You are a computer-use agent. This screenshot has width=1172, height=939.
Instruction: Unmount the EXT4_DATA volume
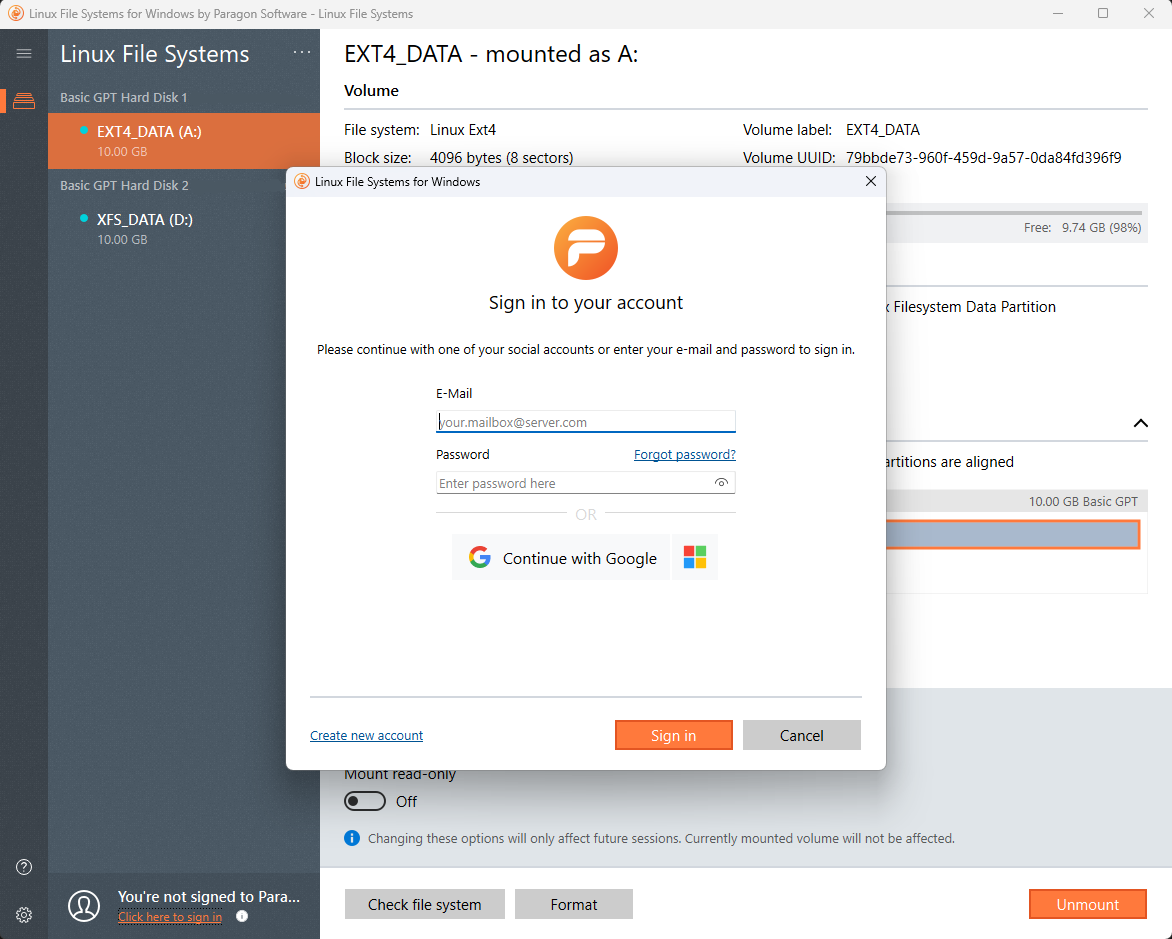click(1088, 905)
